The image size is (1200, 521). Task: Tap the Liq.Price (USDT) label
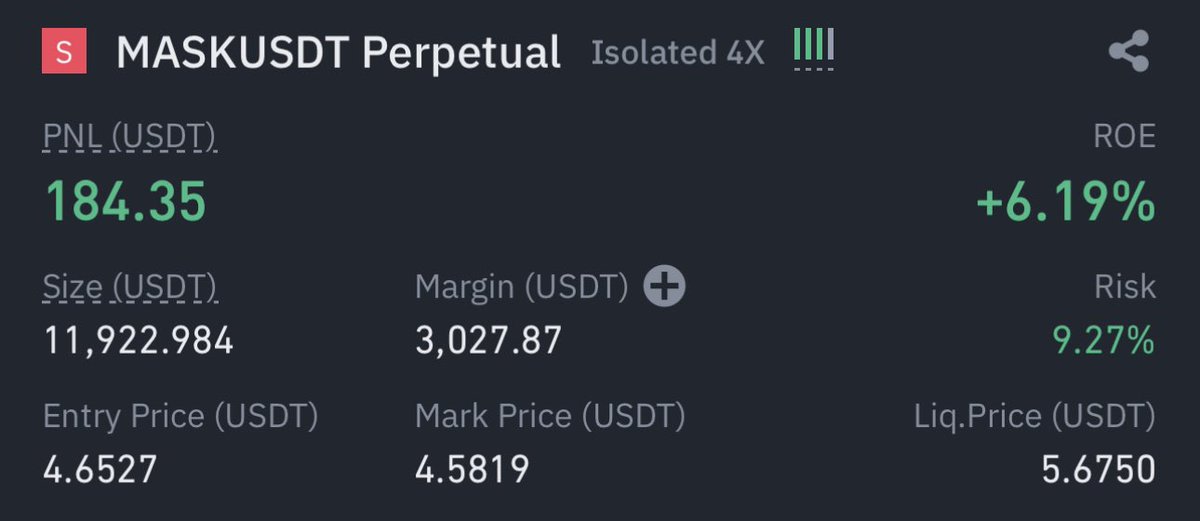pos(1035,417)
